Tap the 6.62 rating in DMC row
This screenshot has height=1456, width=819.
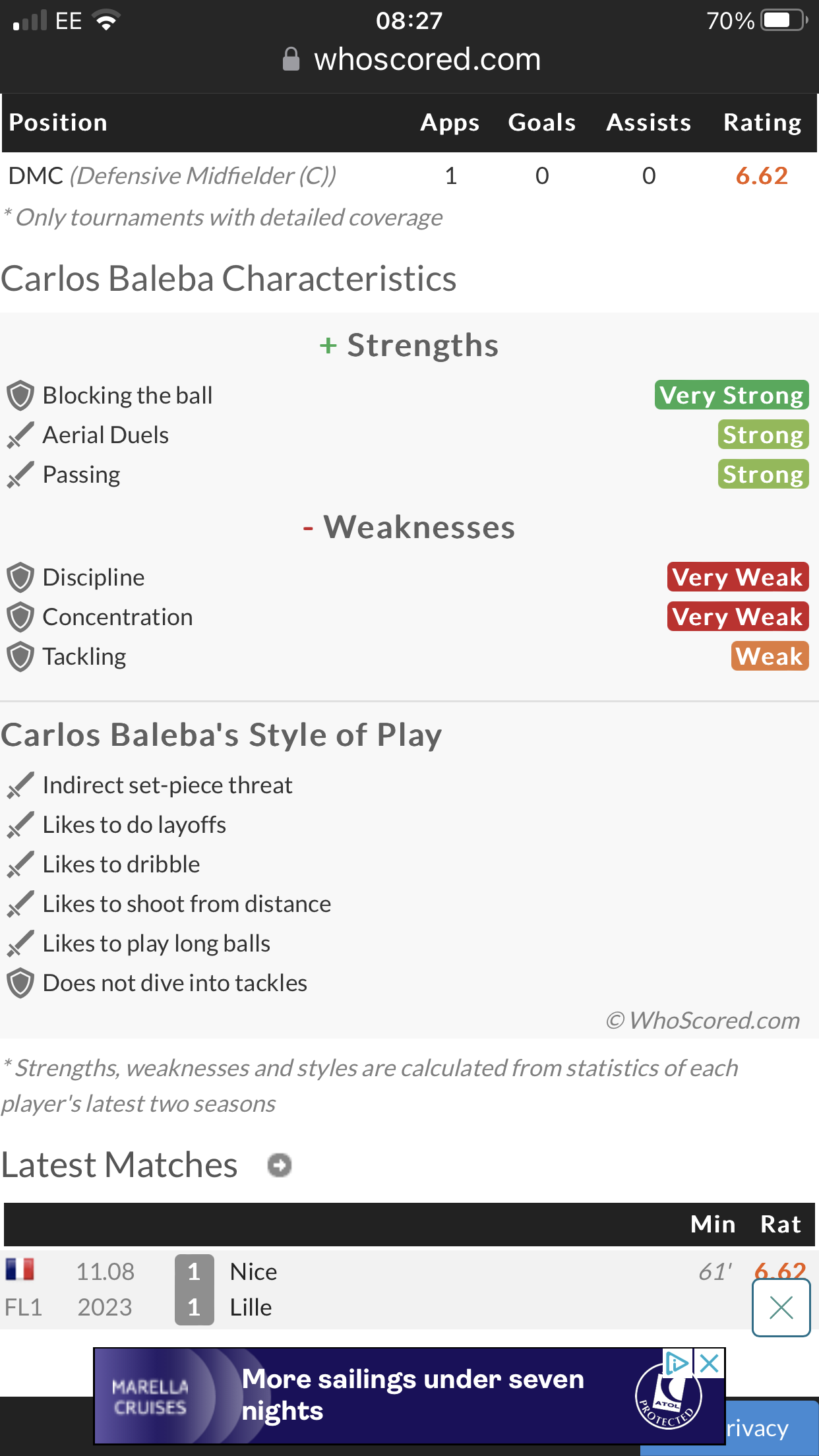(762, 176)
